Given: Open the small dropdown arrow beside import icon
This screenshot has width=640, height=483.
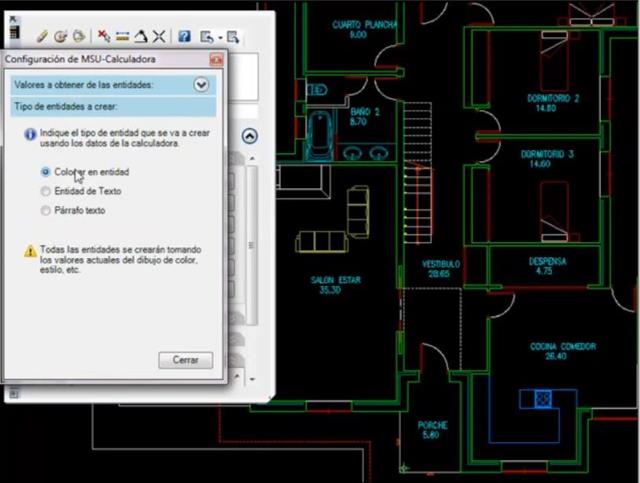Looking at the screenshot, I should tap(220, 38).
